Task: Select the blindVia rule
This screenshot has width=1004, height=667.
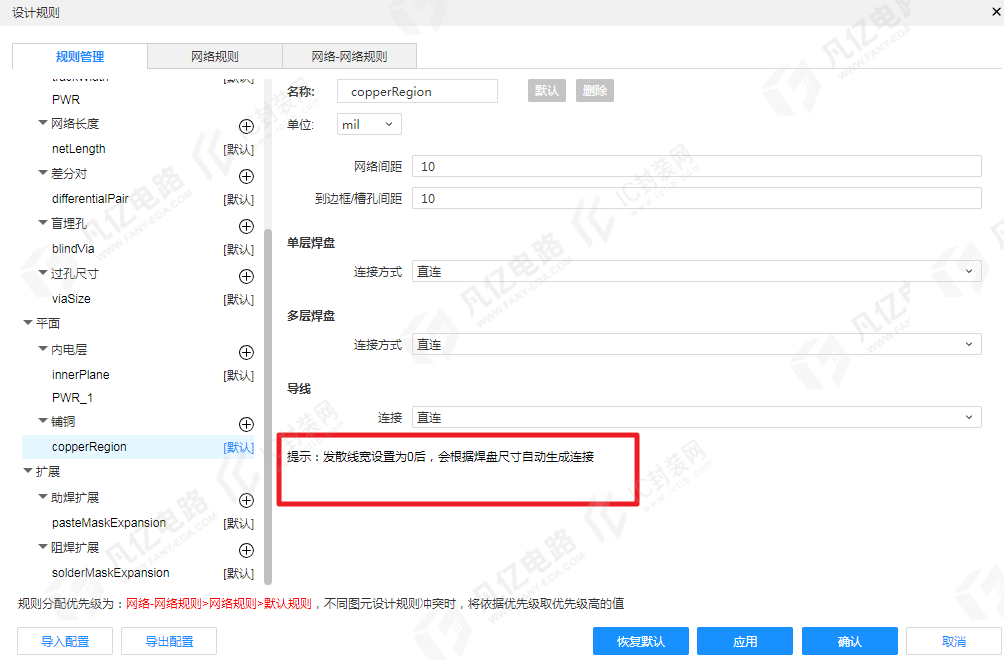Action: [73, 248]
